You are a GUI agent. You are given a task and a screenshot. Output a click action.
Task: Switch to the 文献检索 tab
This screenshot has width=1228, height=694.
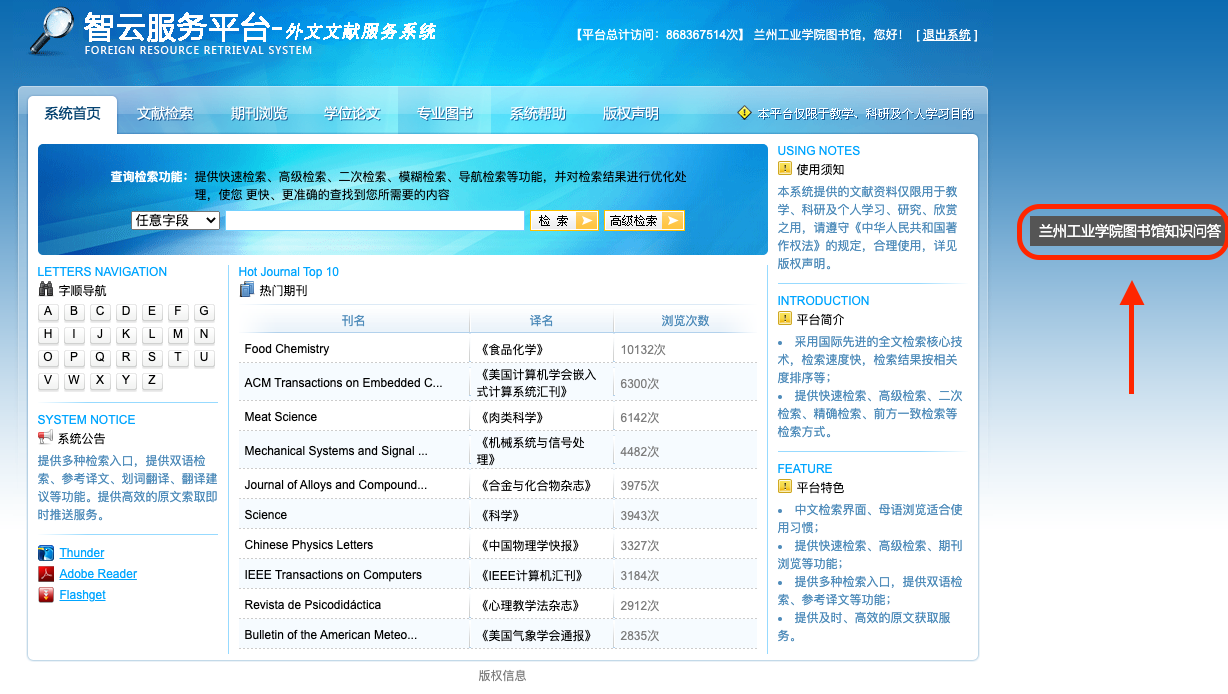tap(165, 114)
